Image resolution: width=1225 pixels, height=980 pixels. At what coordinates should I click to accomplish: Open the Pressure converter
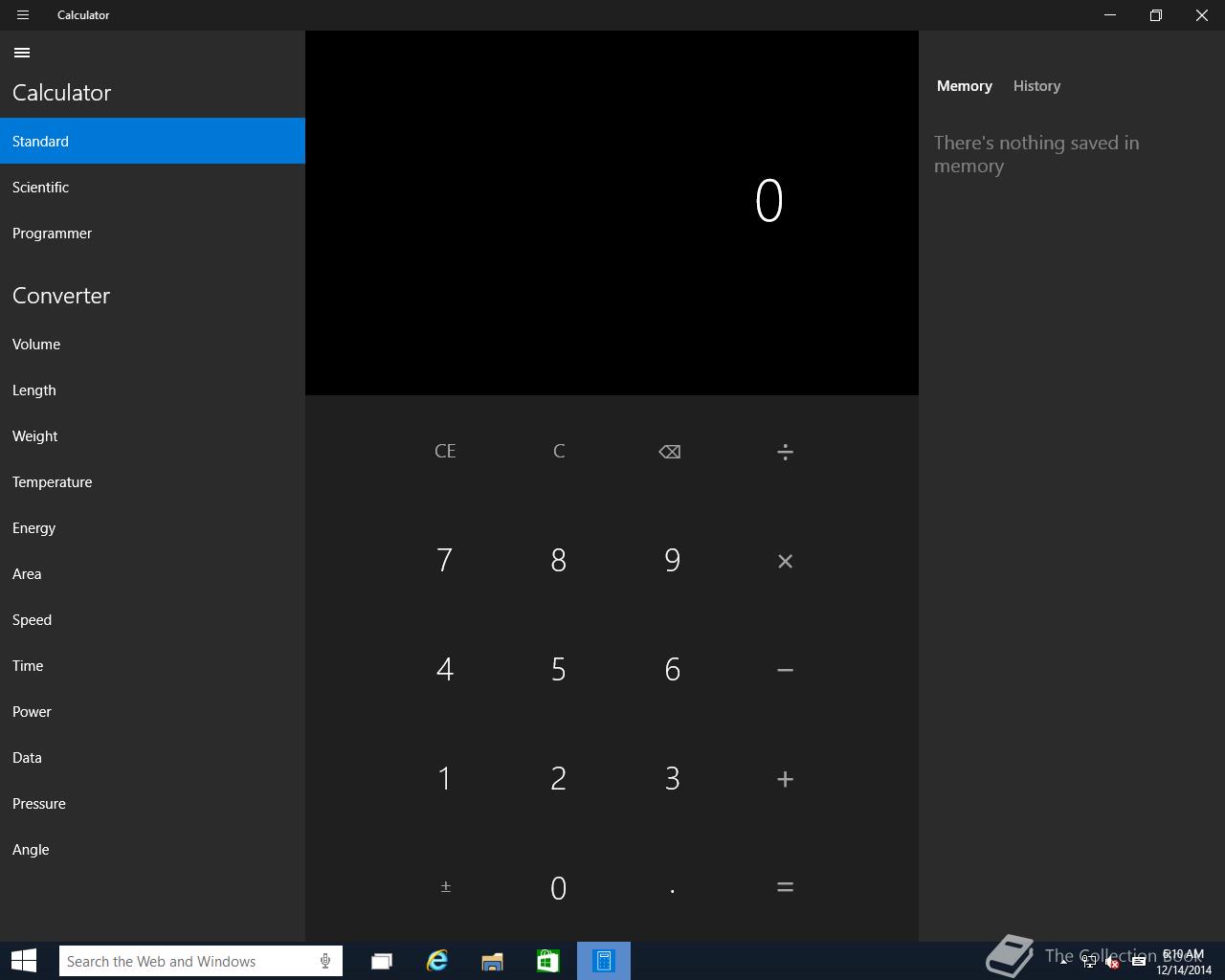tap(152, 803)
